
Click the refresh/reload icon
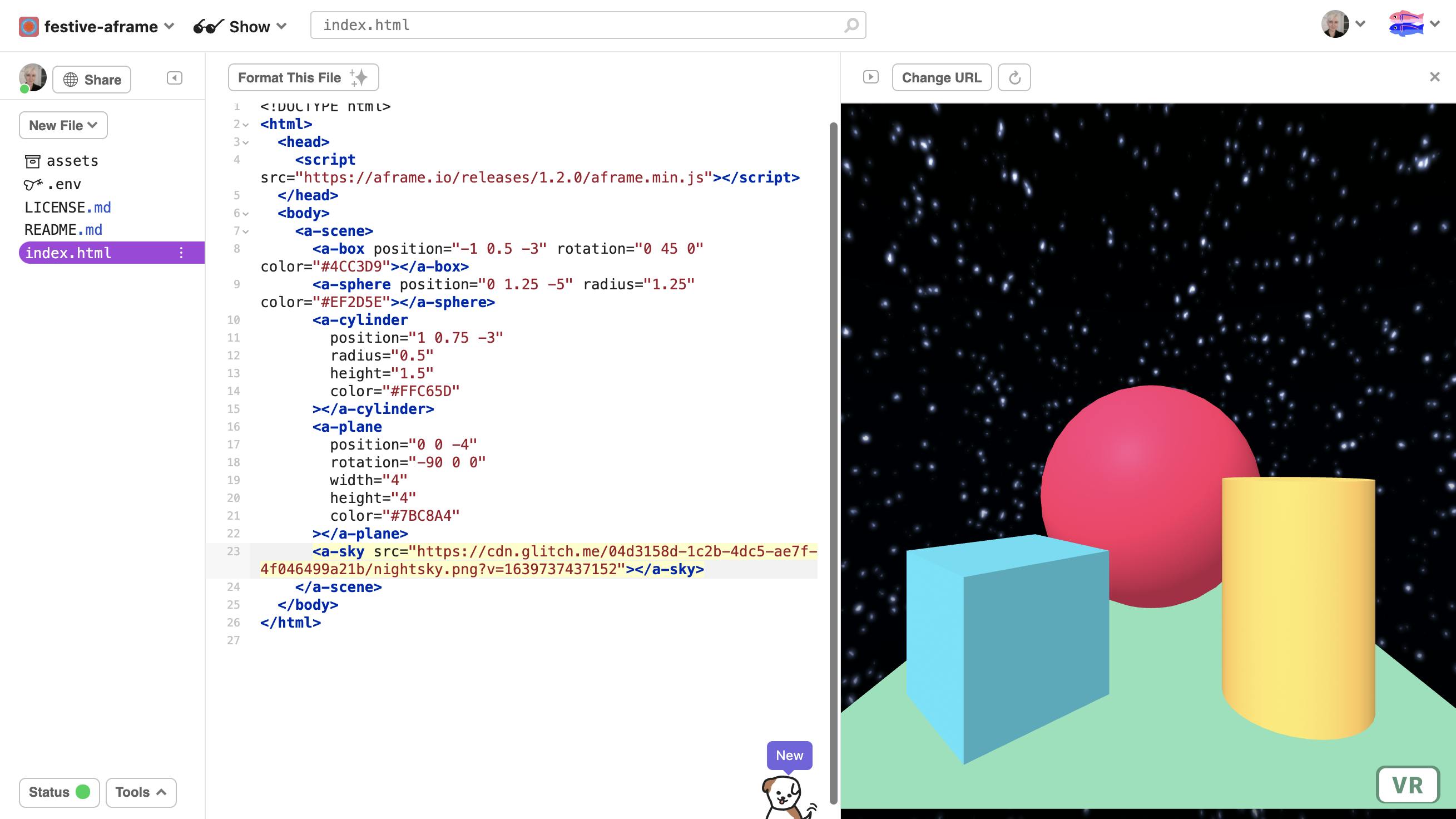[x=1013, y=77]
